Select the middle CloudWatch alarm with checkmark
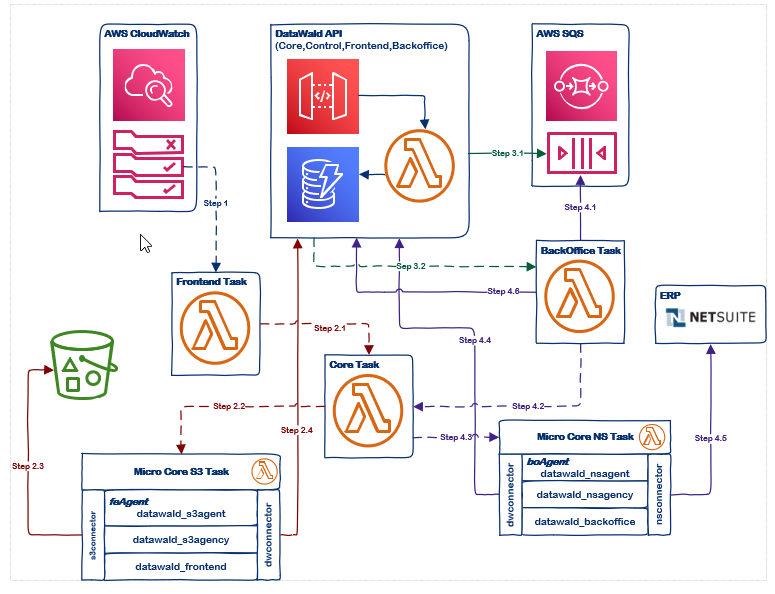This screenshot has height=594, width=775. (x=149, y=165)
